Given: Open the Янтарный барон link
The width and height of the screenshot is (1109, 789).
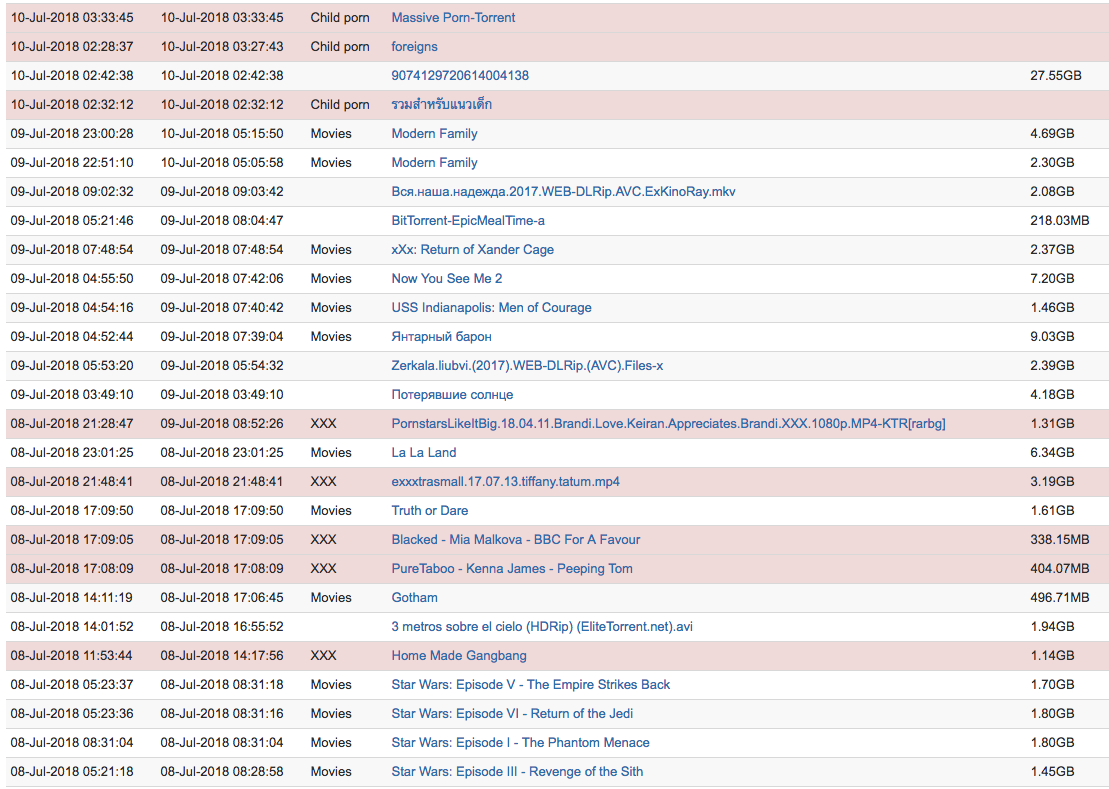Looking at the screenshot, I should coord(441,337).
